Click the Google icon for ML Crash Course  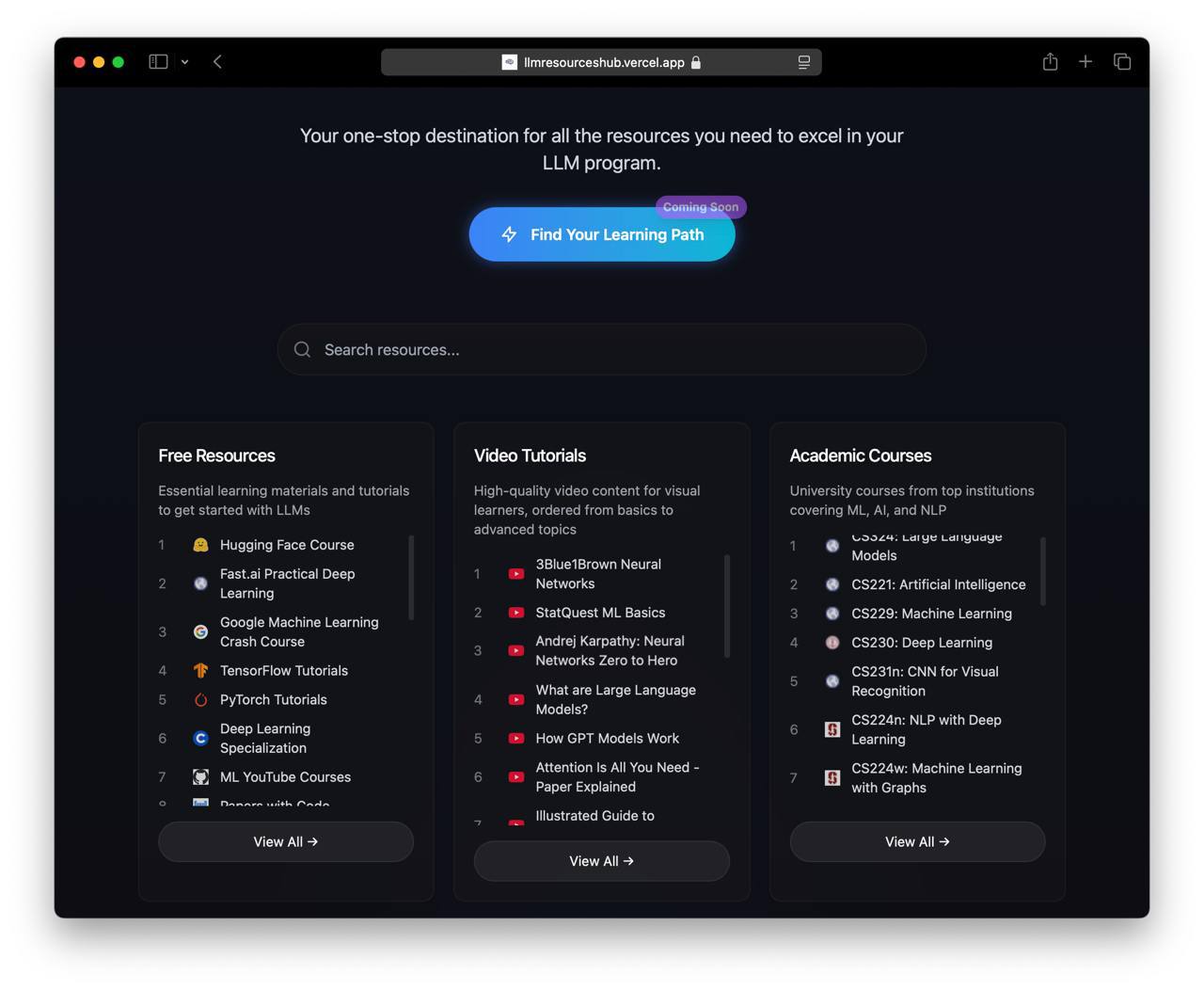[x=200, y=632]
